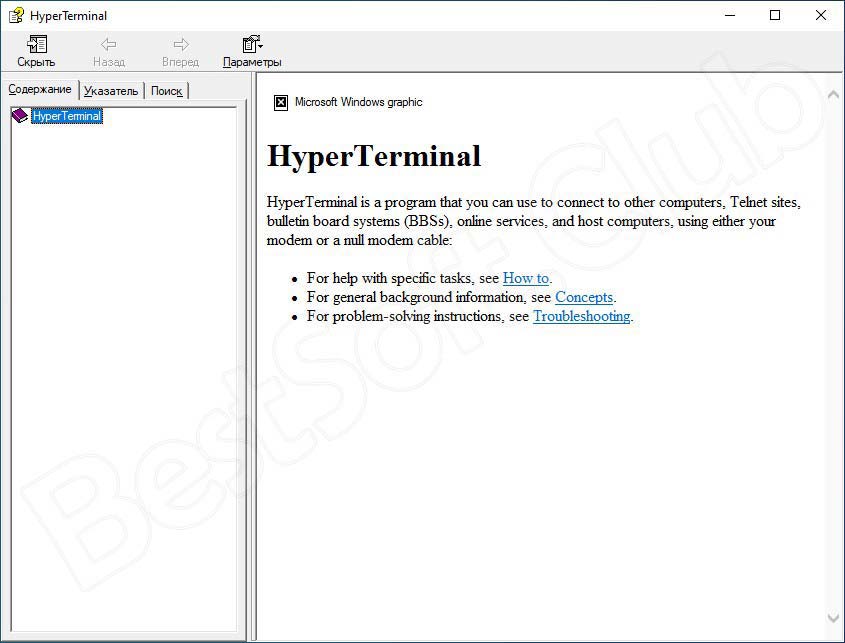Click the Скрыть (Hide) toolbar icon

click(x=37, y=44)
